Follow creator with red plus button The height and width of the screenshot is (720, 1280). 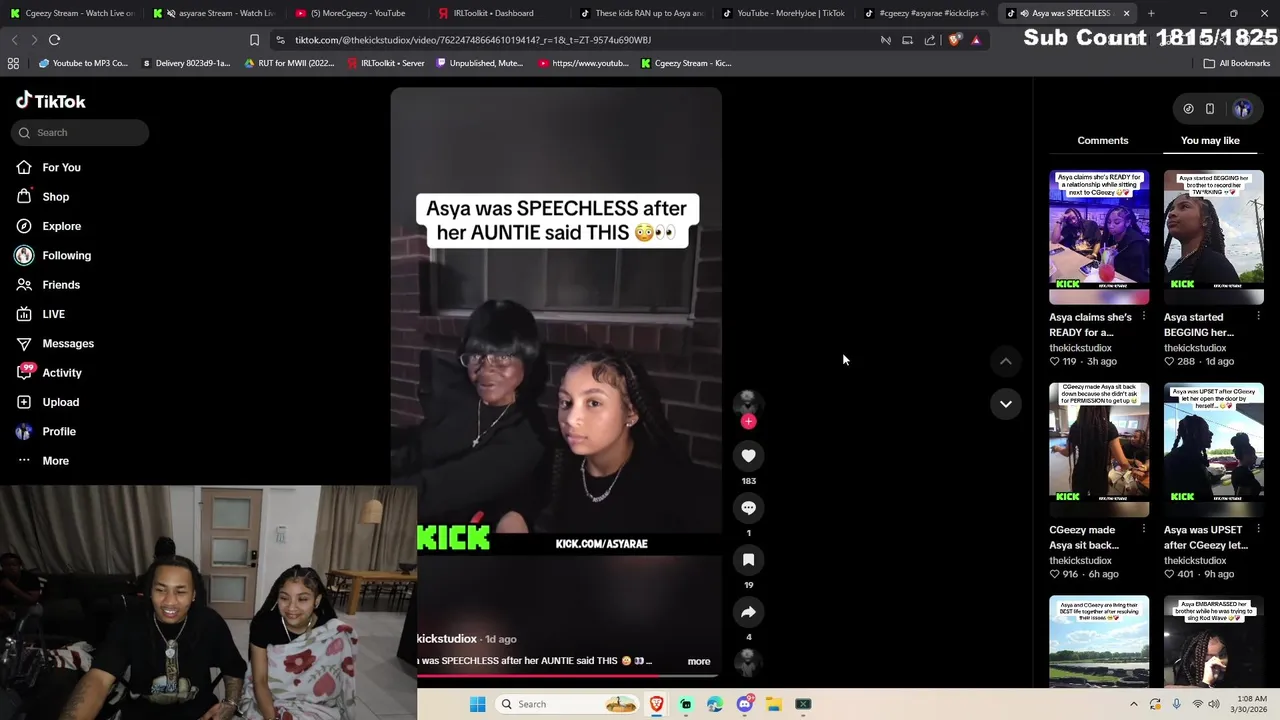pyautogui.click(x=748, y=421)
